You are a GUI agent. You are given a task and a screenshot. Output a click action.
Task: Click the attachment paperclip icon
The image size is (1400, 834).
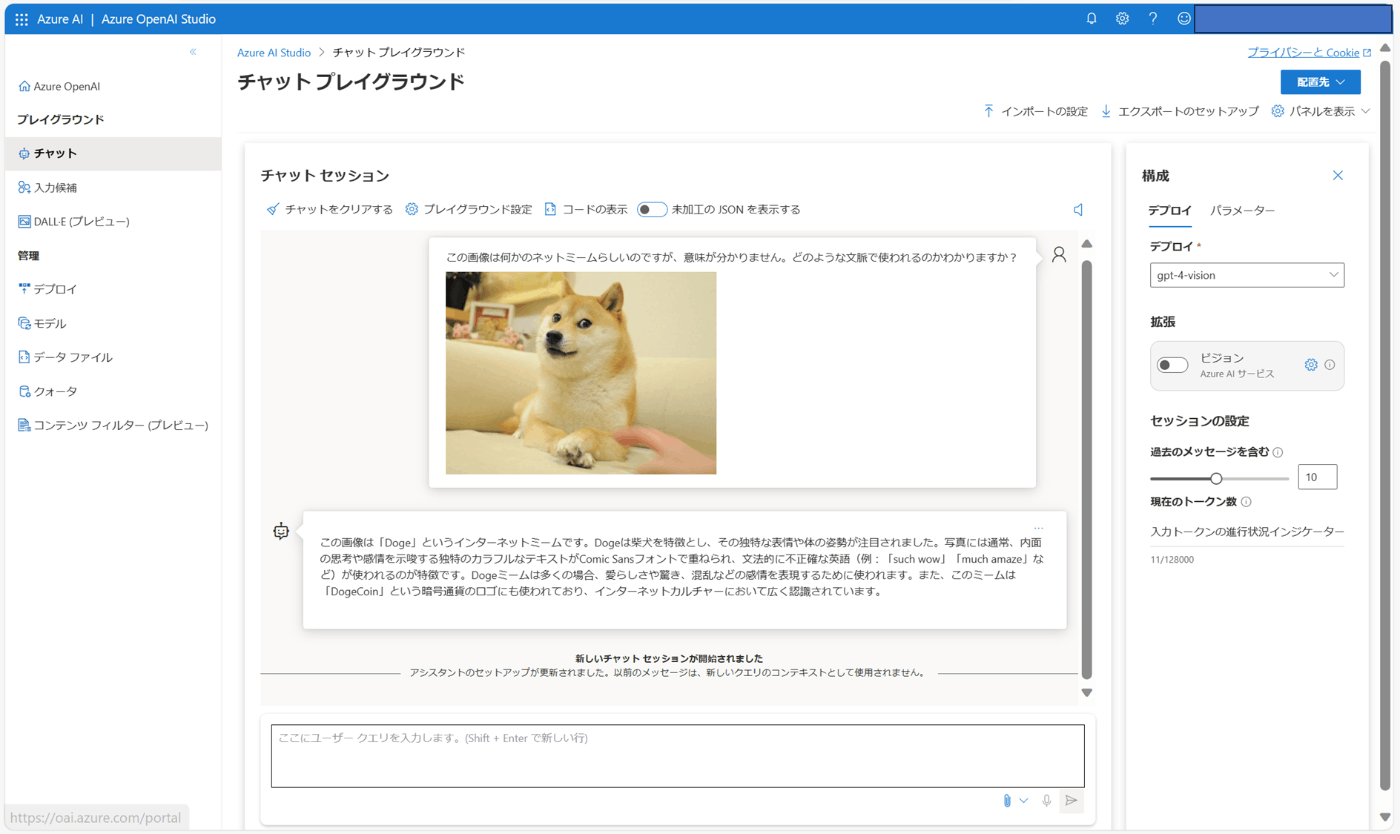pyautogui.click(x=1007, y=801)
